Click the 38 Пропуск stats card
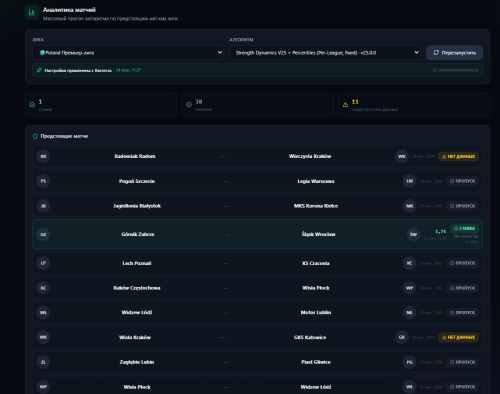Screen dimensions: 500x394 click(257, 105)
